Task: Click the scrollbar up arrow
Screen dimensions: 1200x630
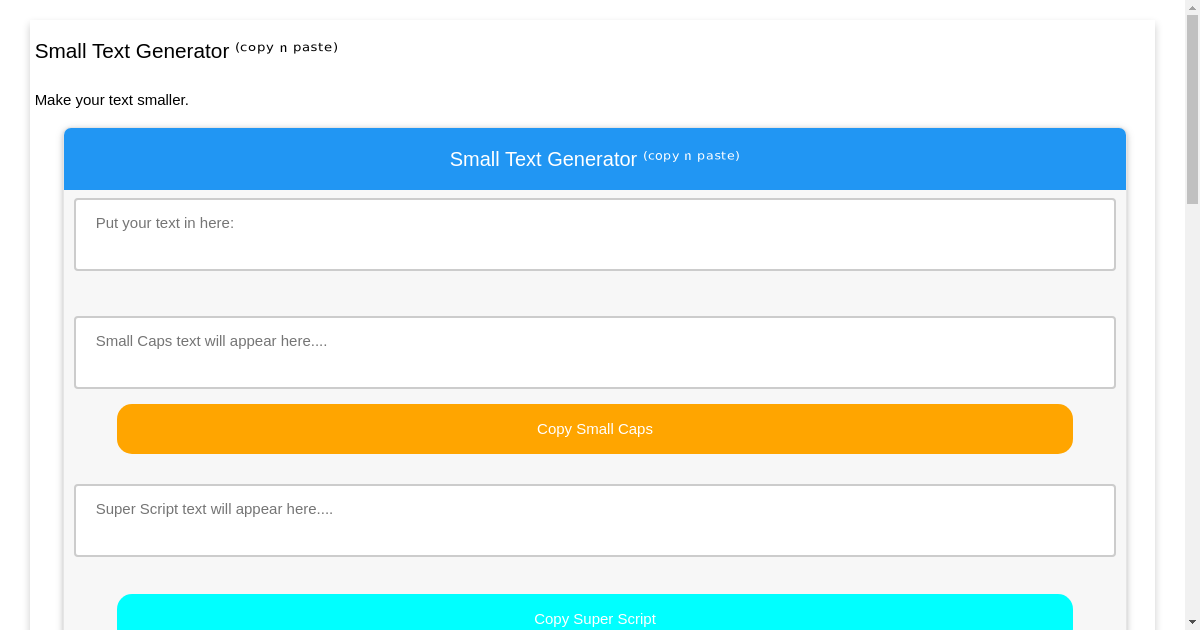Action: pyautogui.click(x=1192, y=7)
